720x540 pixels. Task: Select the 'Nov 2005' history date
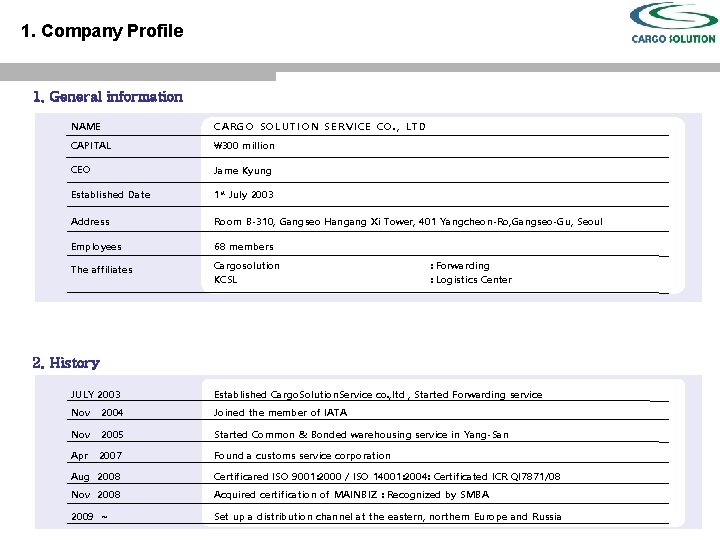point(97,434)
